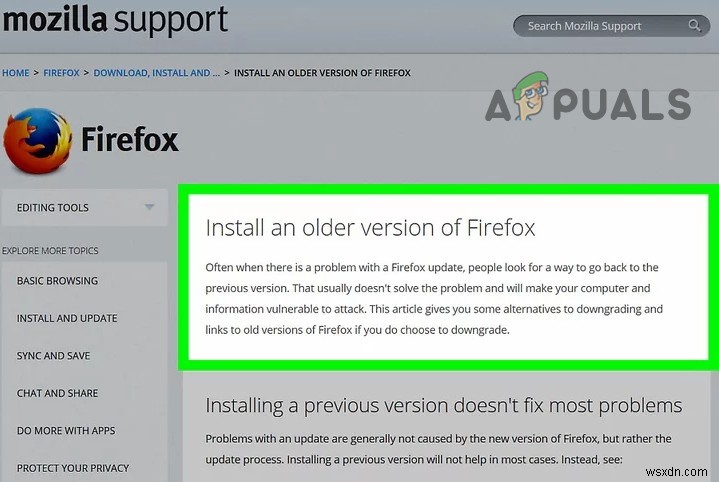Open Do More With Apps topic
Image resolution: width=719 pixels, height=482 pixels.
click(x=66, y=431)
